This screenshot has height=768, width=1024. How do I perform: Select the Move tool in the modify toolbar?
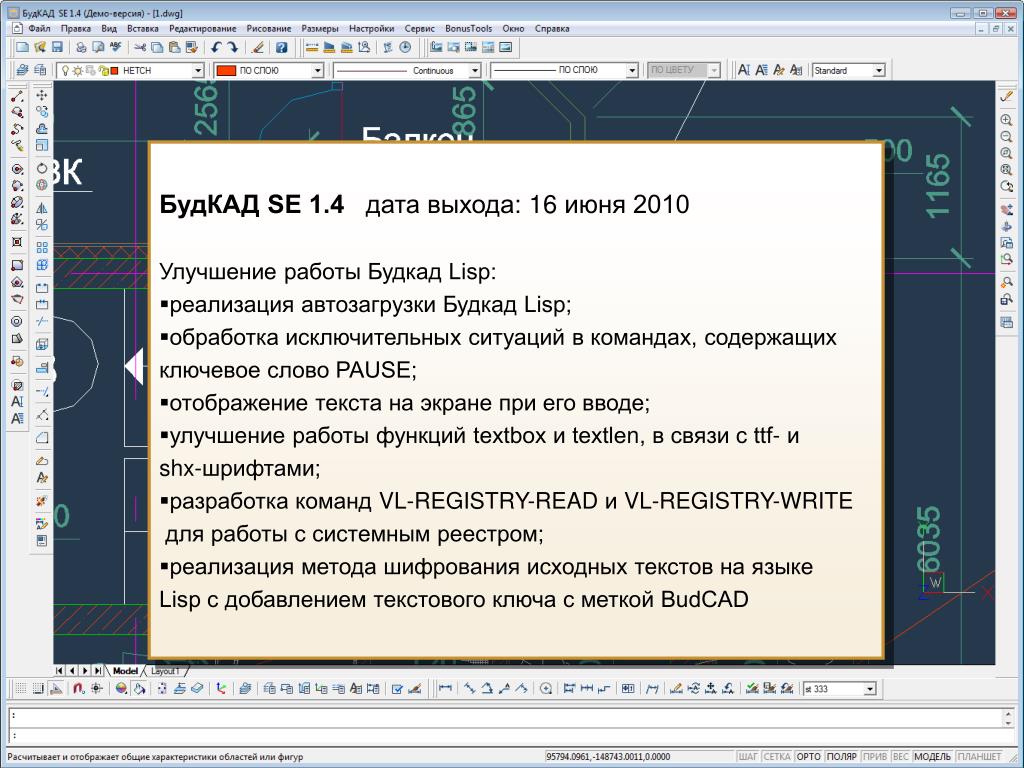pyautogui.click(x=42, y=95)
